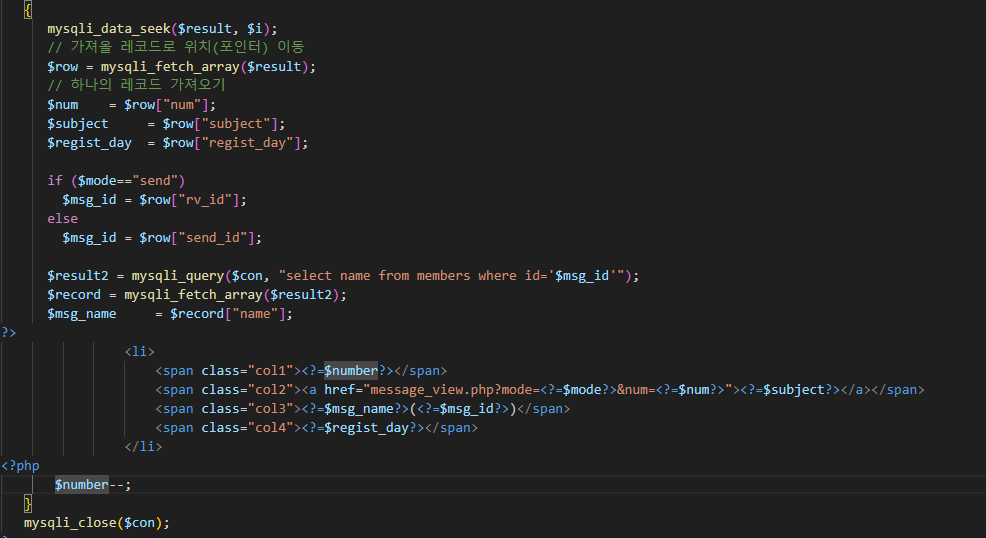Image resolution: width=986 pixels, height=538 pixels.
Task: Click the closing </li> tag
Action: (143, 446)
